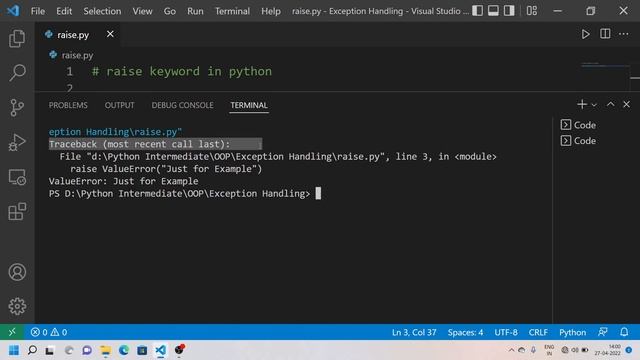This screenshot has height=360, width=640.
Task: Select language mode Python
Action: (x=572, y=332)
